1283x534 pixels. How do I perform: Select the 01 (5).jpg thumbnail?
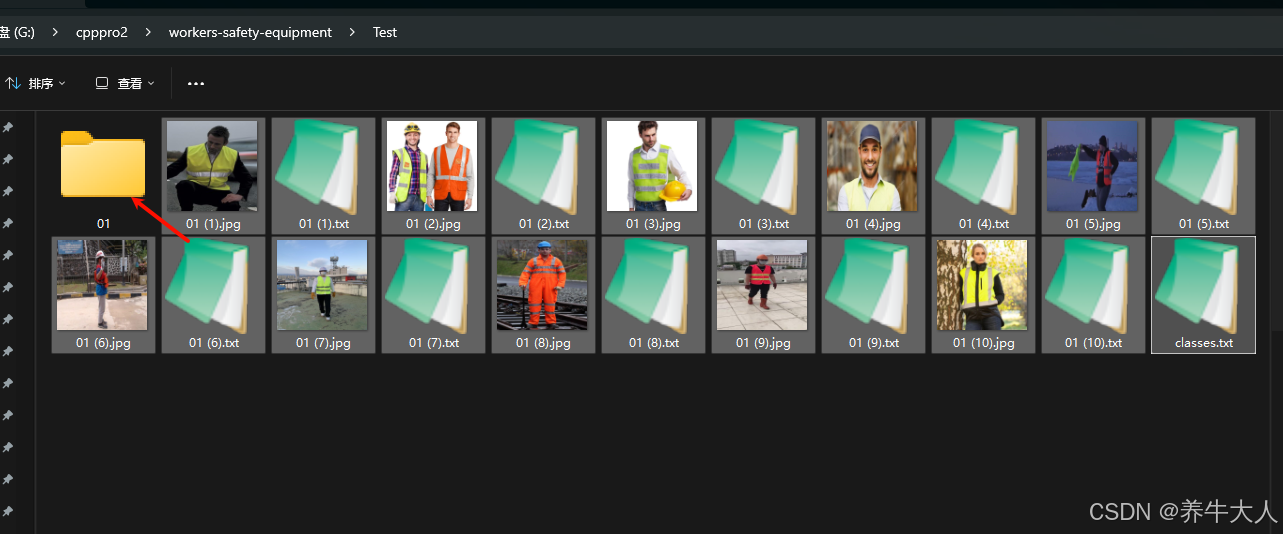(1092, 166)
